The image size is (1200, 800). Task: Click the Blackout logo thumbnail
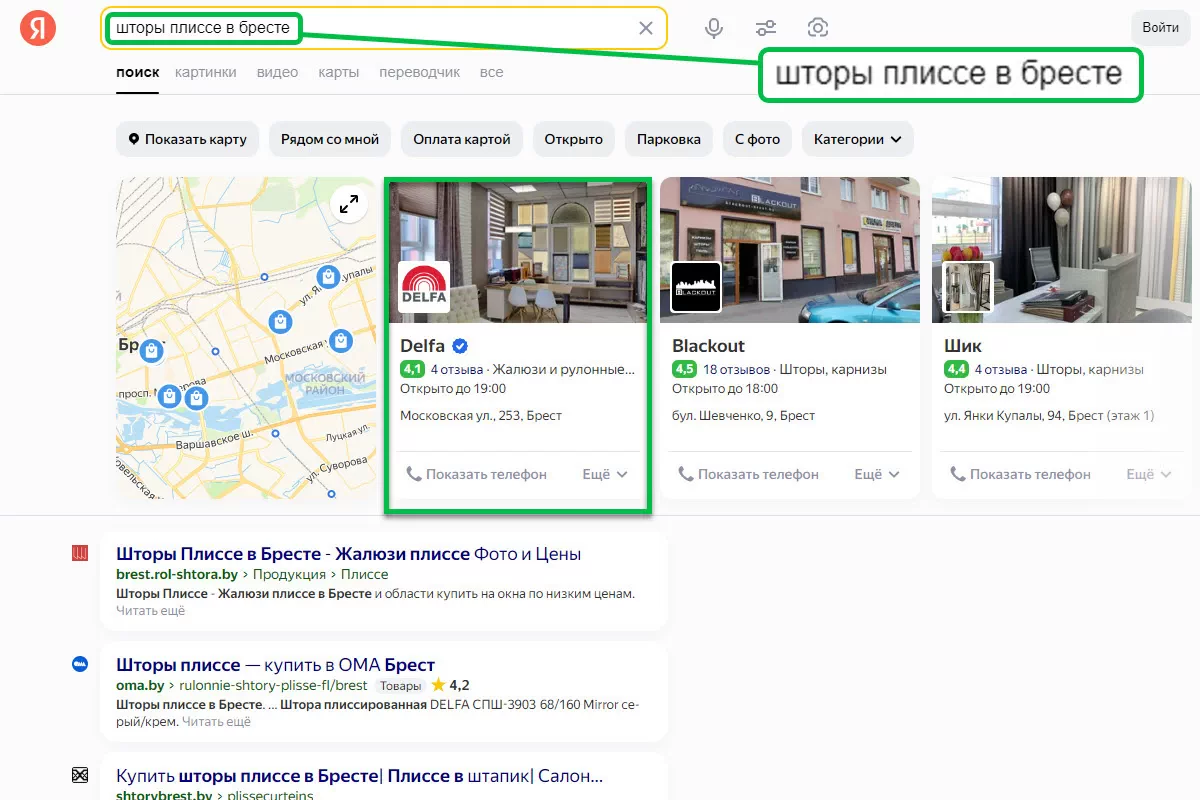695,288
